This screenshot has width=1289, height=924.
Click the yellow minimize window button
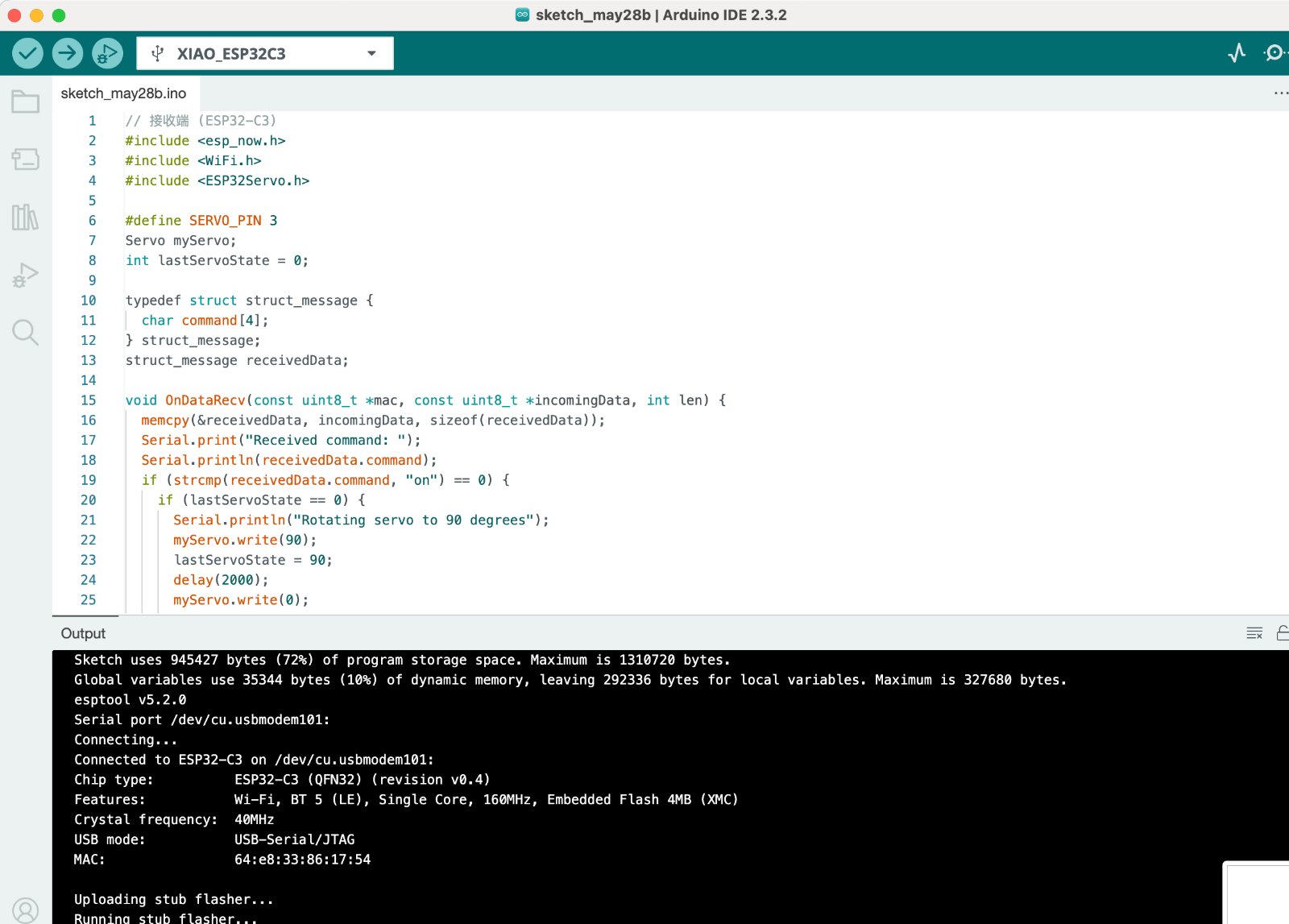(36, 15)
